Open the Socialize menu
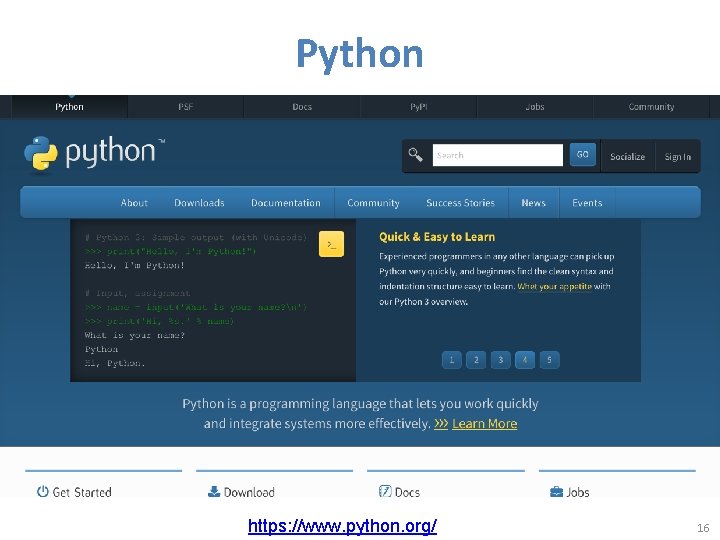Viewport: 720px width, 540px height. pos(627,157)
